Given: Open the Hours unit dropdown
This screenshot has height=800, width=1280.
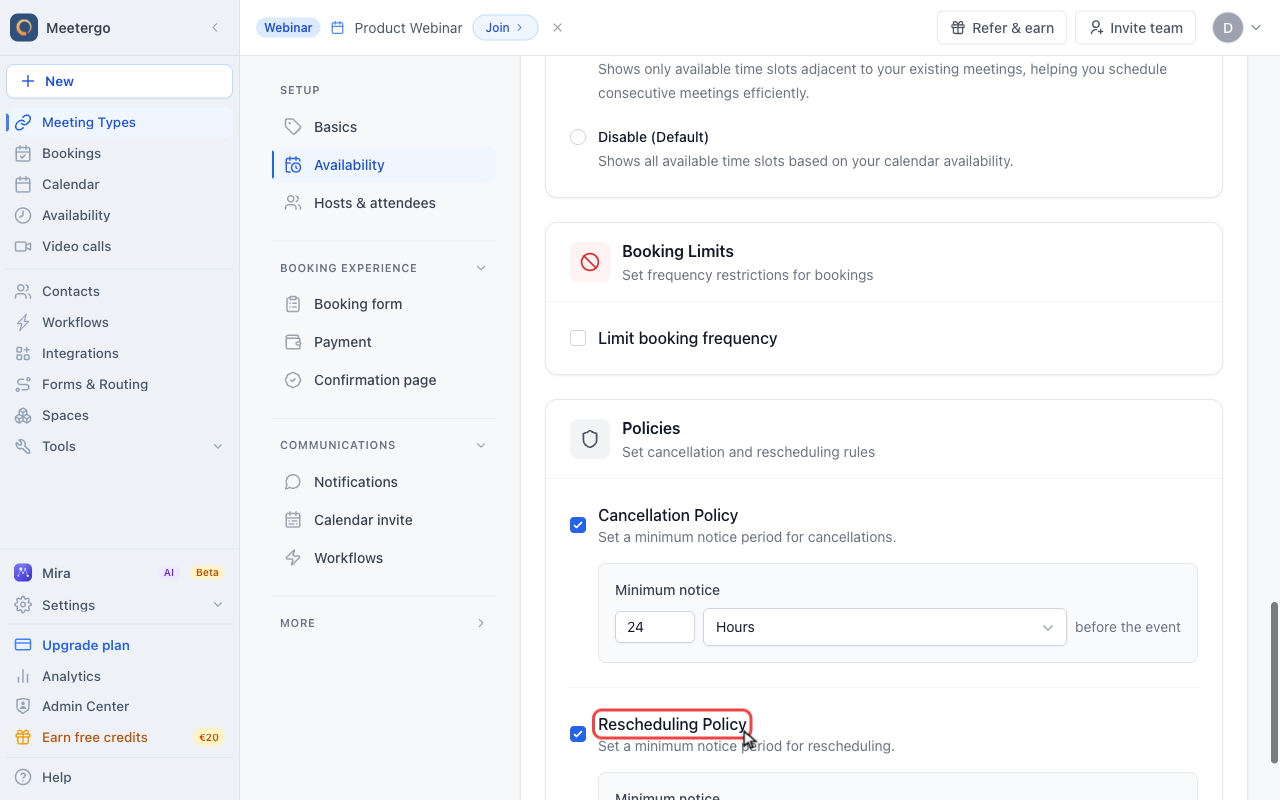Looking at the screenshot, I should 885,627.
